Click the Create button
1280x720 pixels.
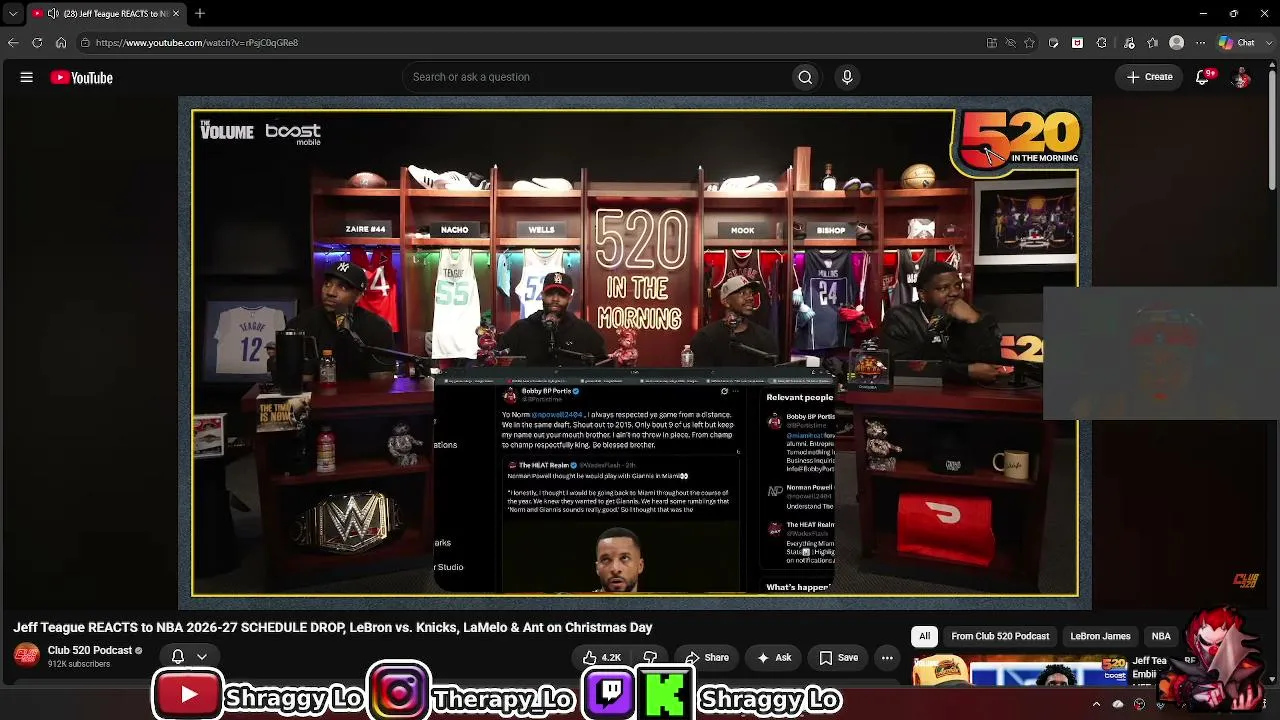tap(1149, 77)
